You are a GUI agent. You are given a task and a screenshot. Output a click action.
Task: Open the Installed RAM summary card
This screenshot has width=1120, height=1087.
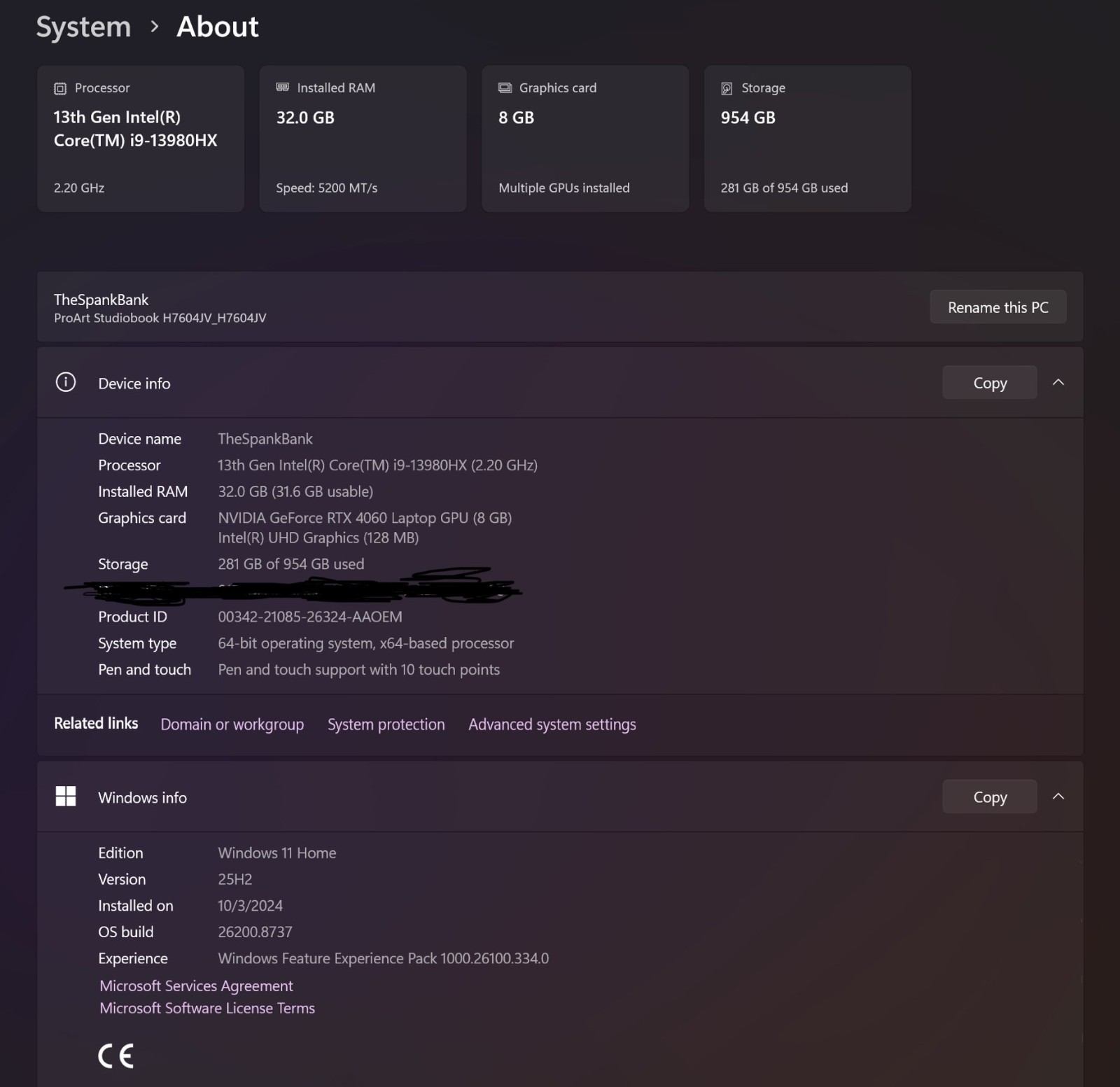pos(363,139)
